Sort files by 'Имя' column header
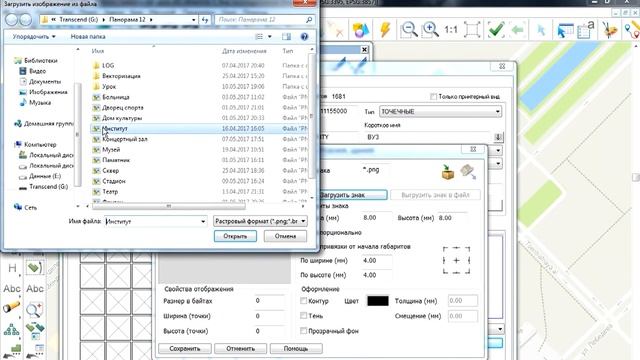 pos(98,51)
